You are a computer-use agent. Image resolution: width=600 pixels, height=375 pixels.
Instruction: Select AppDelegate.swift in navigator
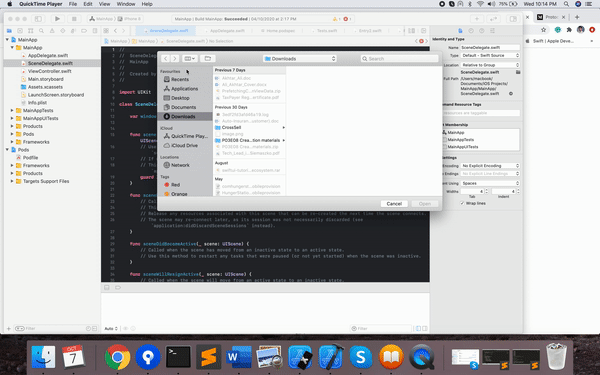[48, 55]
